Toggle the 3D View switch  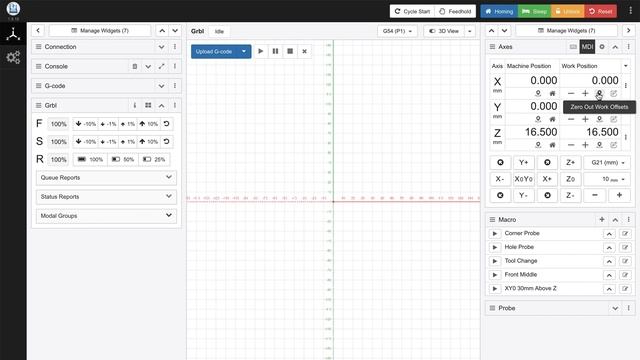(x=444, y=31)
